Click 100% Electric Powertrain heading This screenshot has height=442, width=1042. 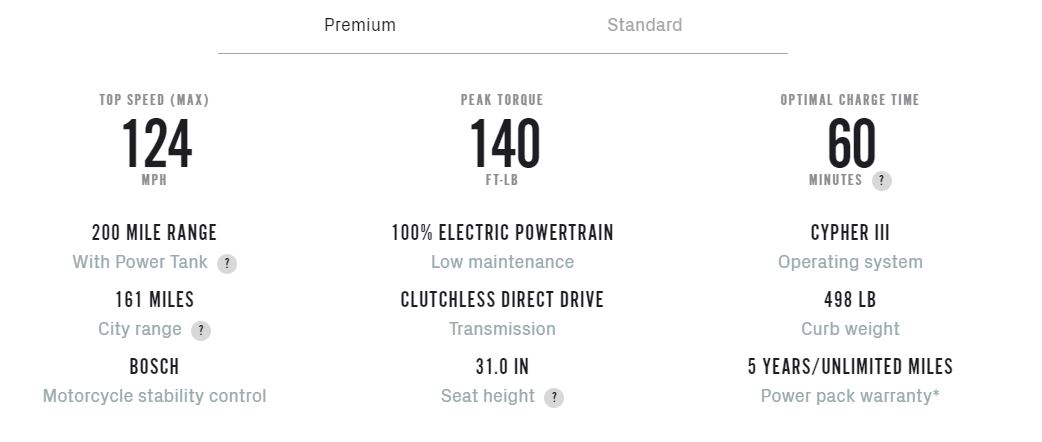point(502,233)
